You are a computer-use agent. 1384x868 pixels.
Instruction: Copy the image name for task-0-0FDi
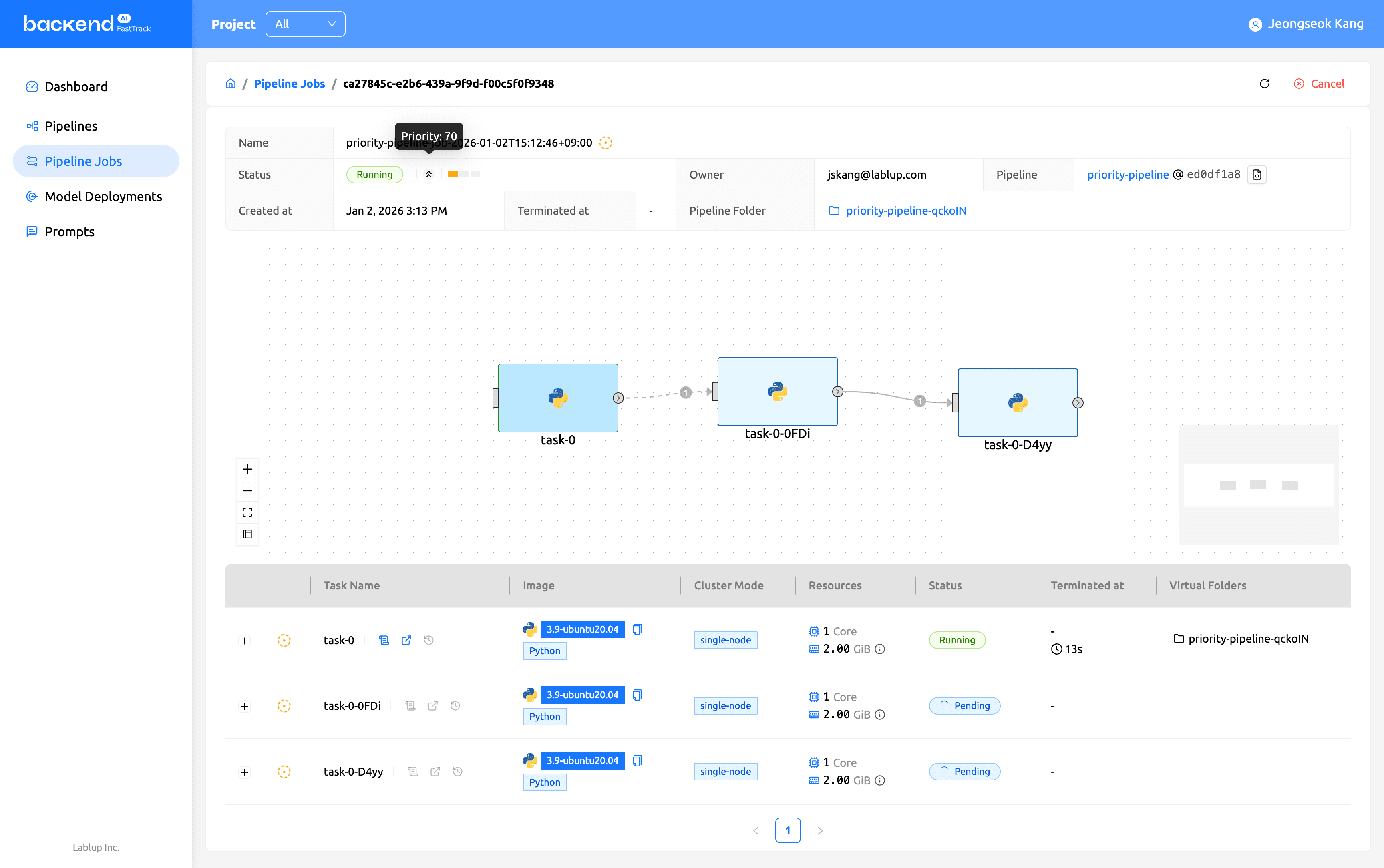637,695
